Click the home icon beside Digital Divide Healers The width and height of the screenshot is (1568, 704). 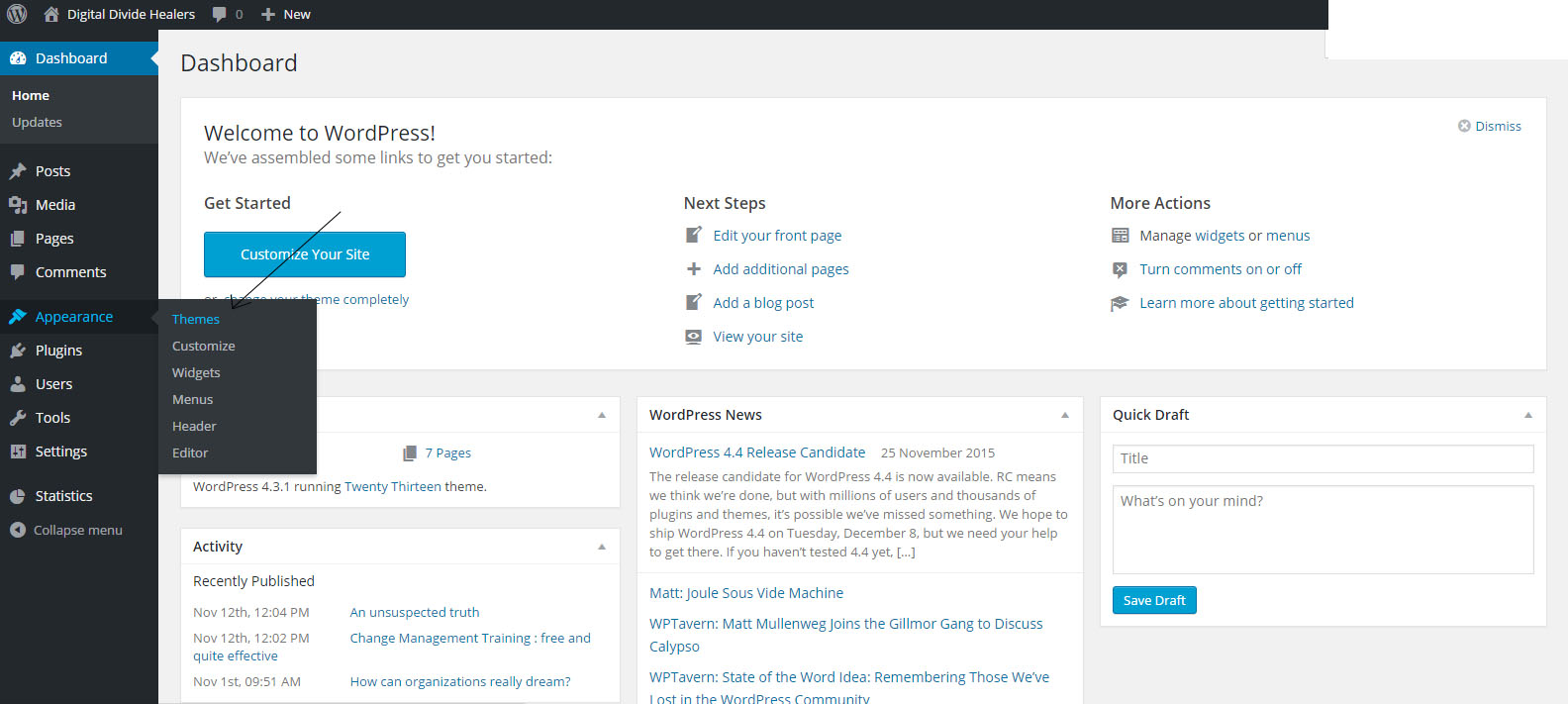coord(51,14)
